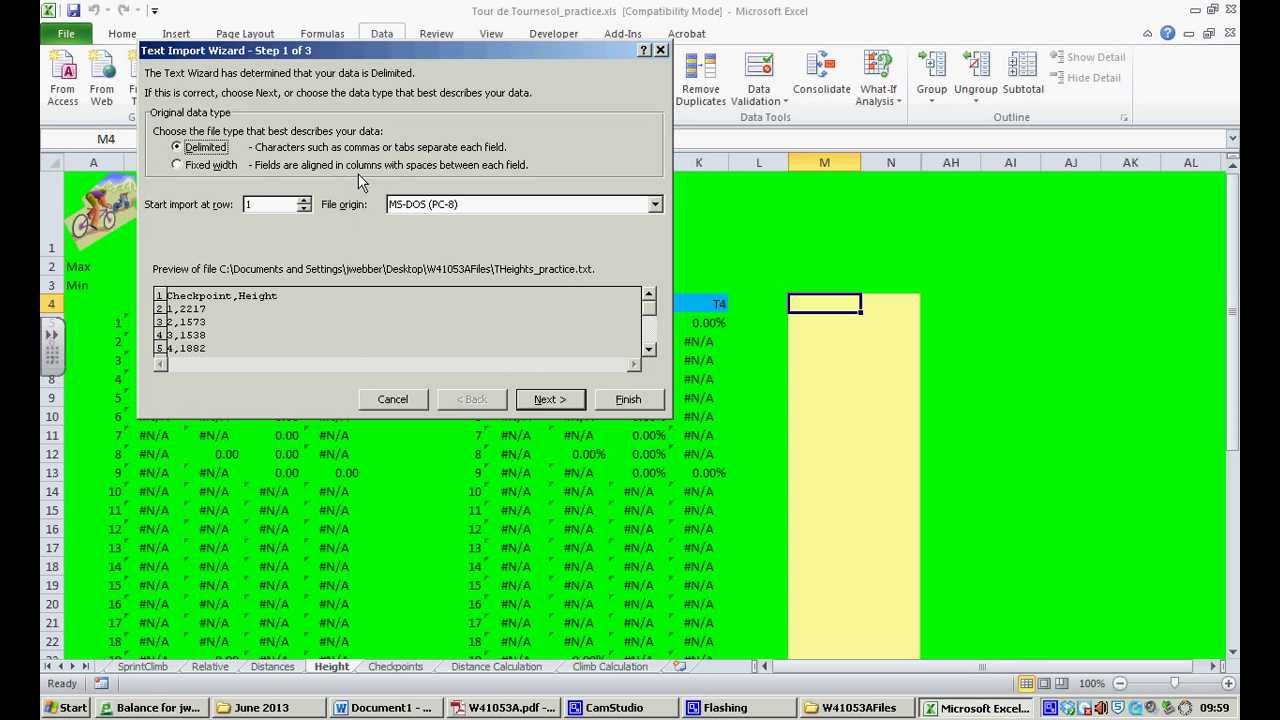Switch to the Checkpoints sheet tab
This screenshot has height=720, width=1280.
point(395,667)
